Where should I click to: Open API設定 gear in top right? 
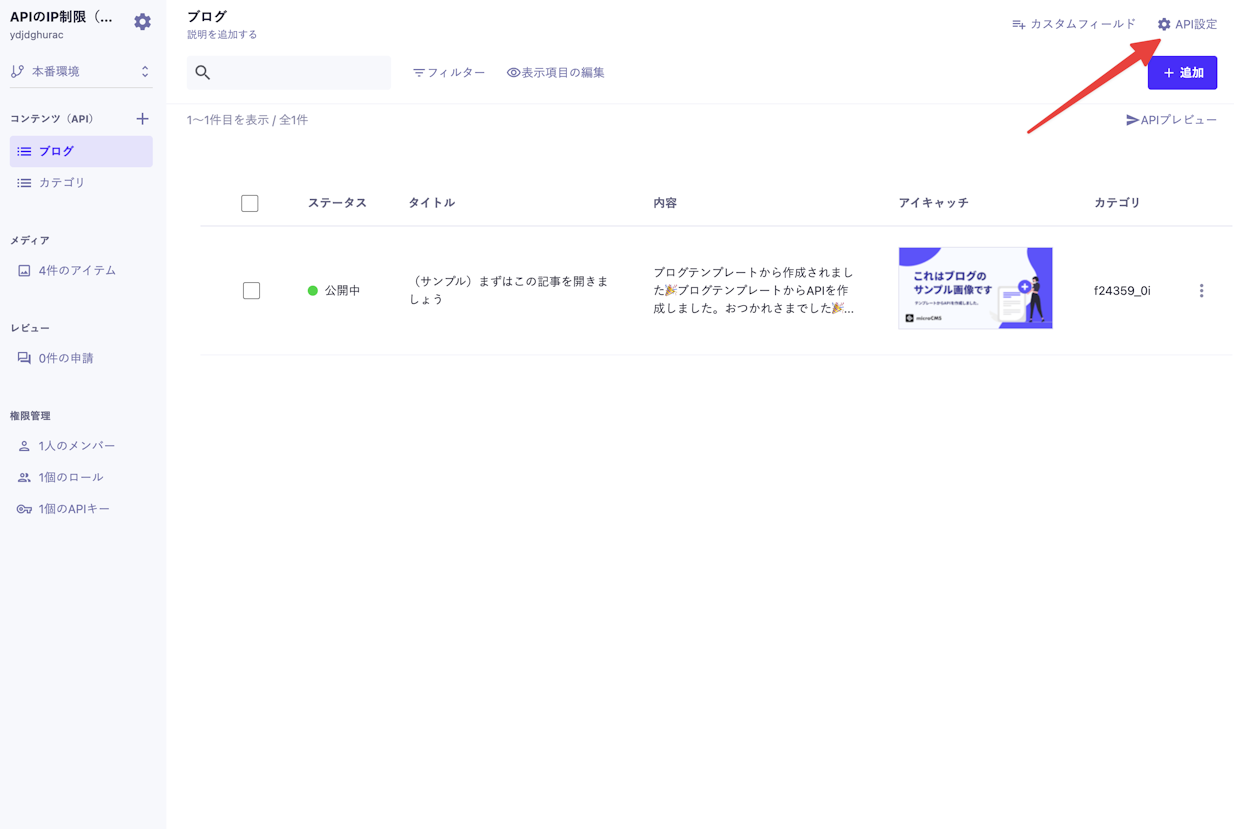1187,24
